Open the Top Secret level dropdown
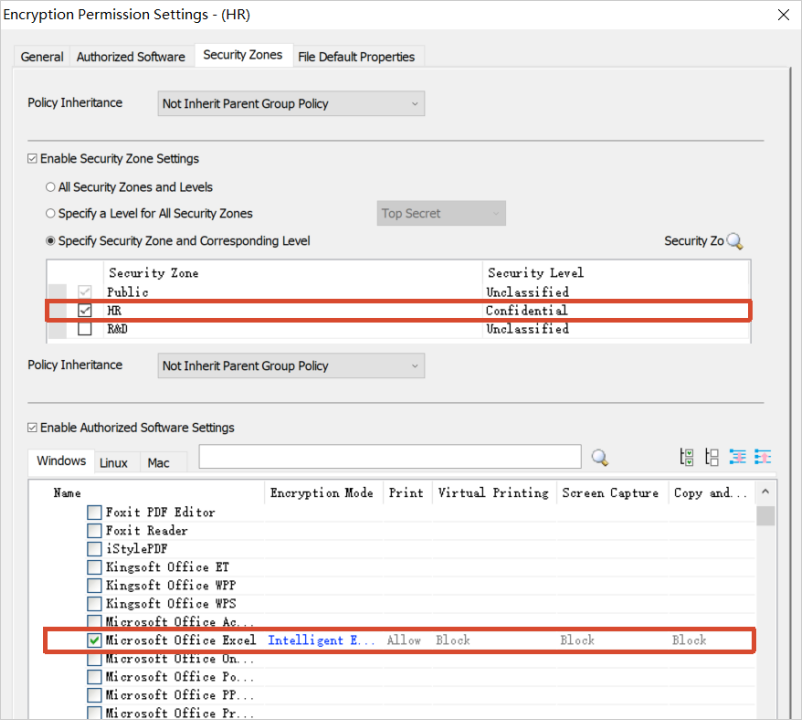 (441, 213)
